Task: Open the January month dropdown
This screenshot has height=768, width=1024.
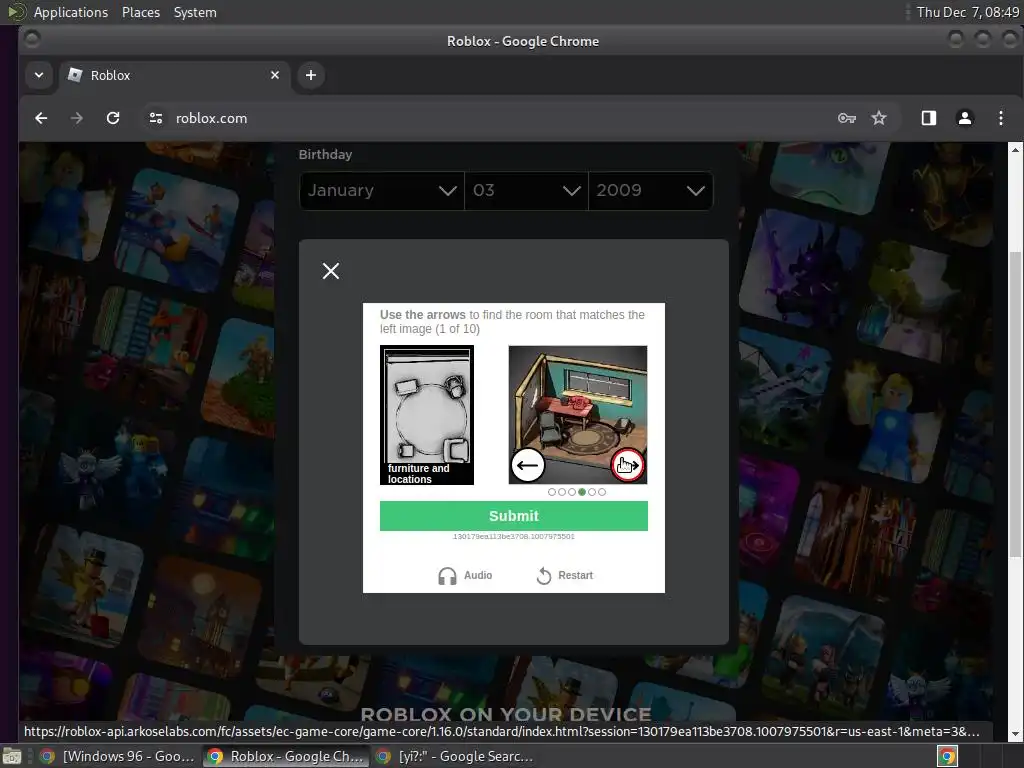Action: pos(382,191)
